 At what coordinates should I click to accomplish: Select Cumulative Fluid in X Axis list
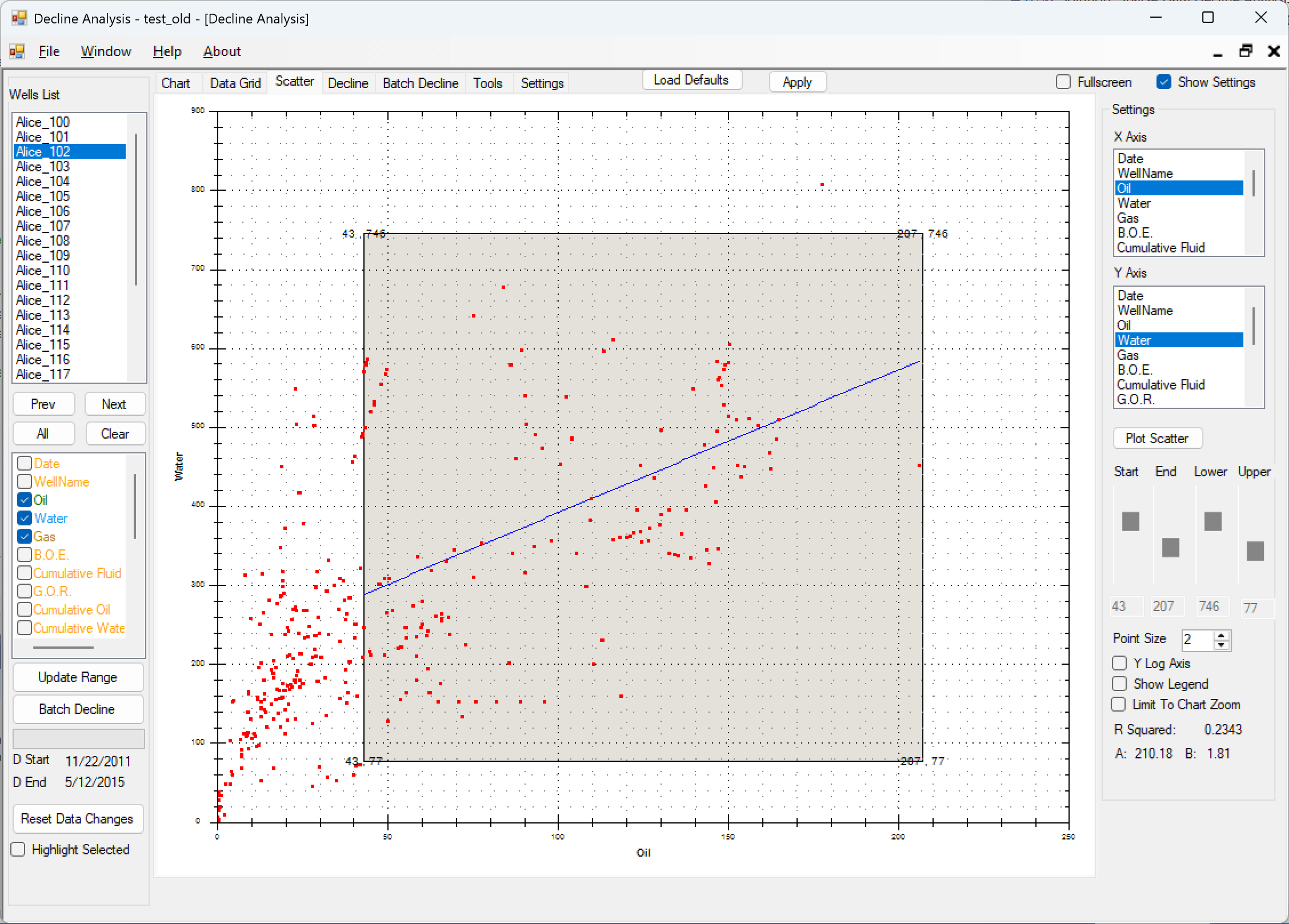click(1179, 247)
